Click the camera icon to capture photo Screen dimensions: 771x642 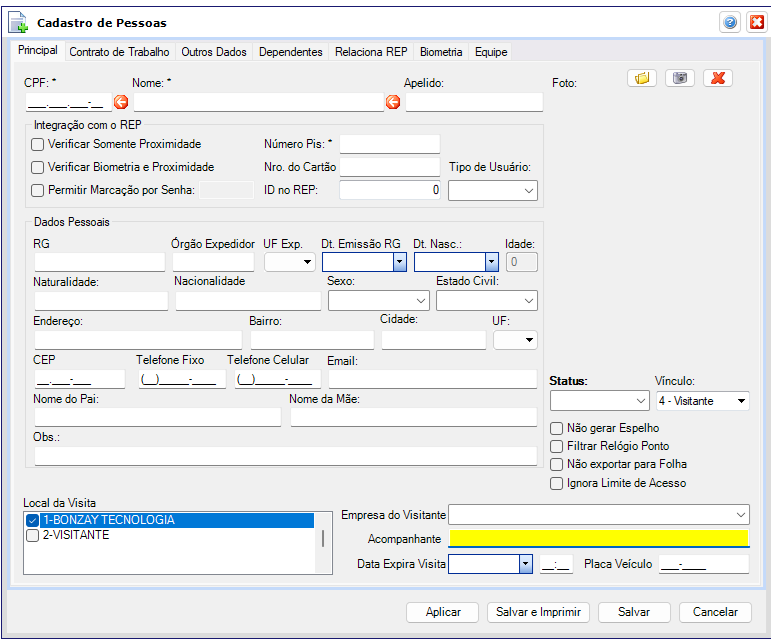click(x=680, y=78)
